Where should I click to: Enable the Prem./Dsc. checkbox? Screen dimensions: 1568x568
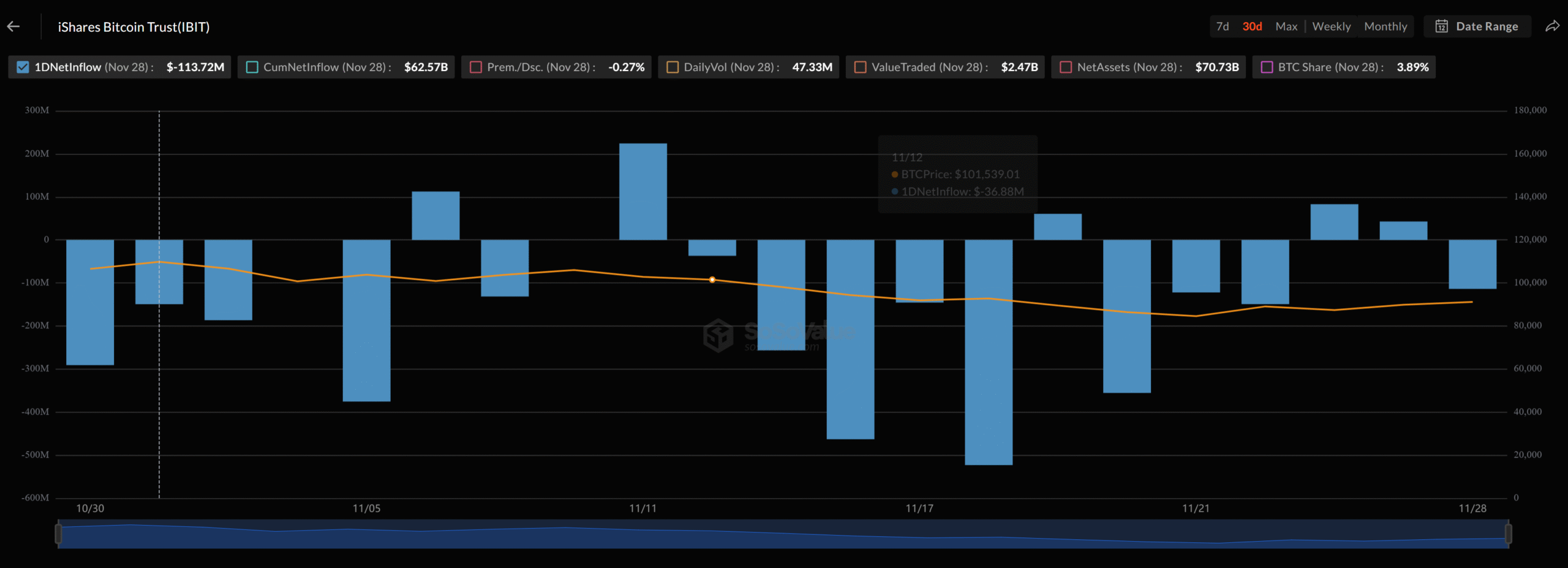coord(476,67)
